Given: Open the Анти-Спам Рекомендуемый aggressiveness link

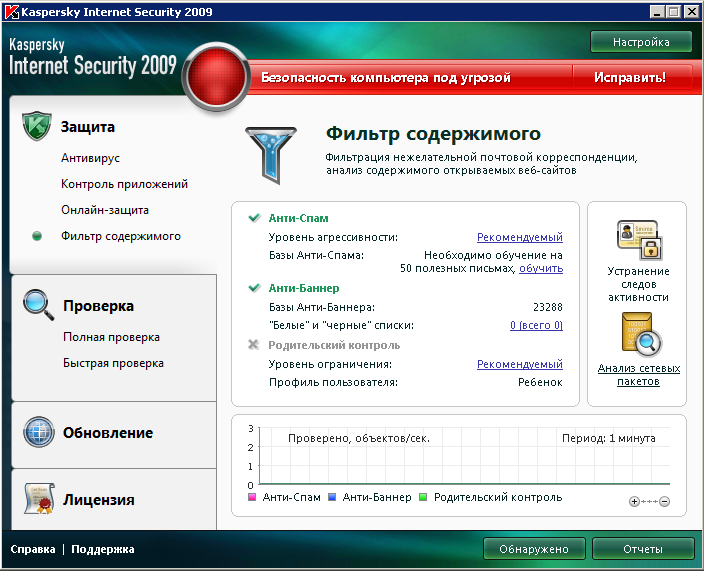Looking at the screenshot, I should 519,237.
